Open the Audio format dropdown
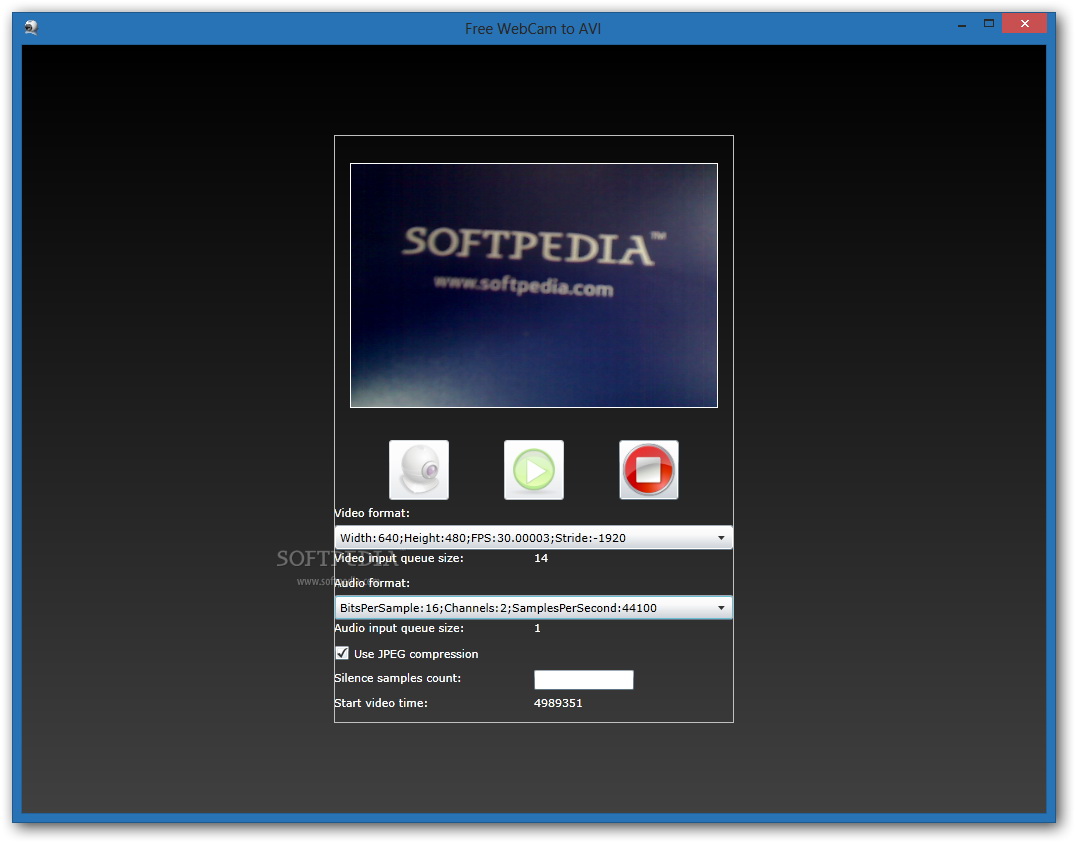This screenshot has height=843, width=1076. pos(533,608)
